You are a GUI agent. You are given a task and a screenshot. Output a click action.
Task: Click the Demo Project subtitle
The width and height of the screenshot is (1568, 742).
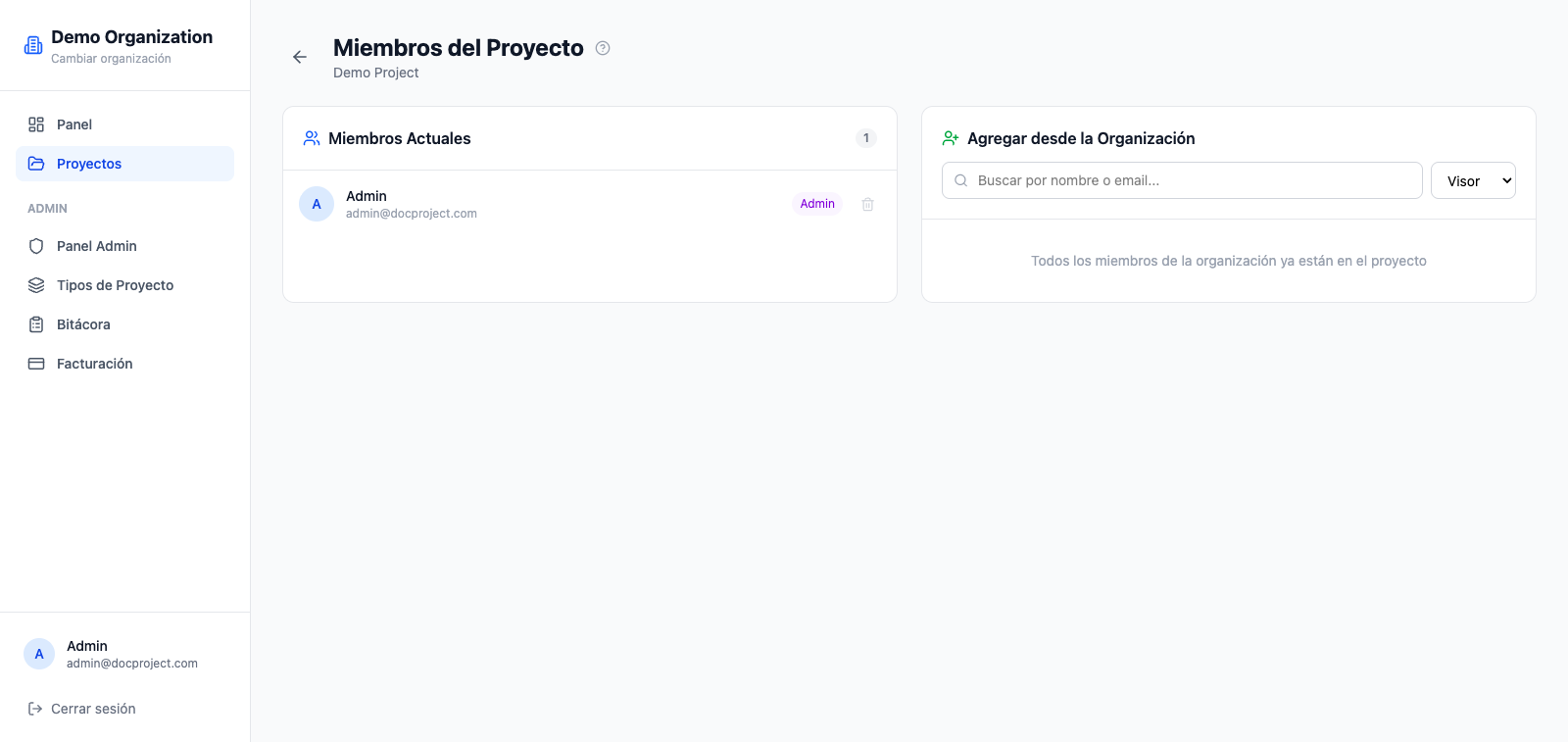coord(375,73)
